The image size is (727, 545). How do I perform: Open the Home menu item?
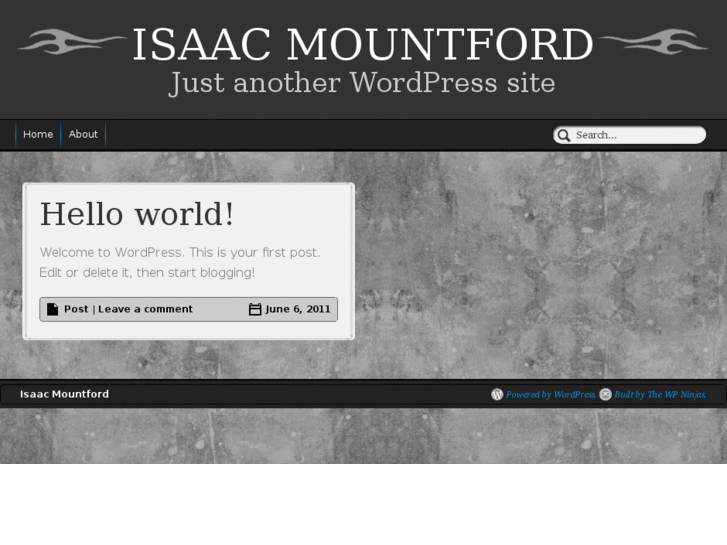pyautogui.click(x=38, y=135)
